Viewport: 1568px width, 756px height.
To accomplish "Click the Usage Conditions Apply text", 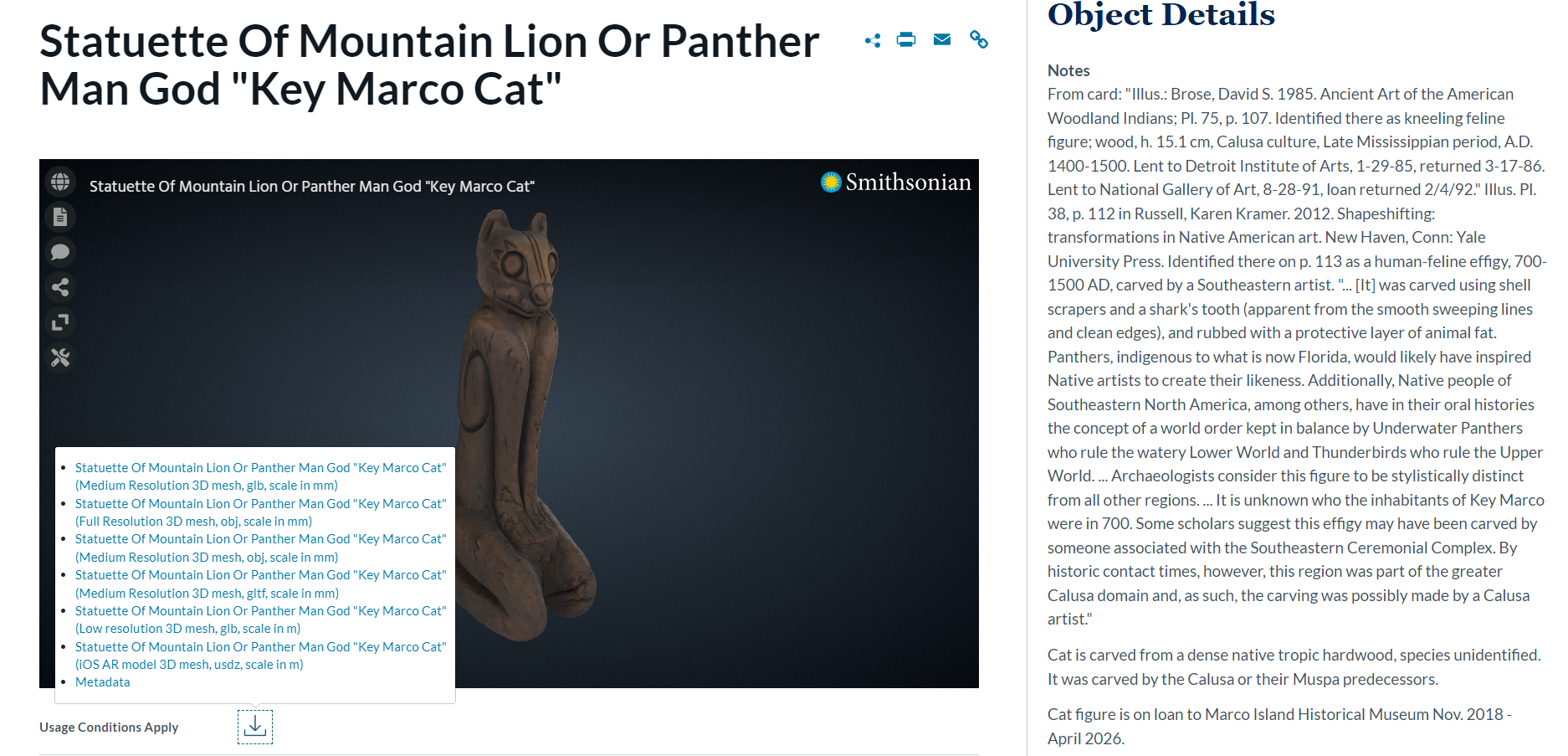I will [109, 727].
